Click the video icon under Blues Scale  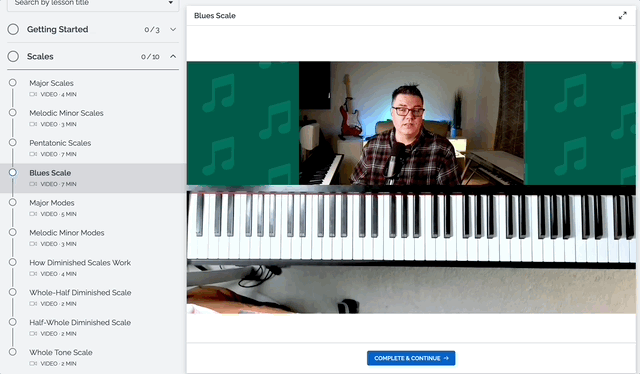click(33, 184)
